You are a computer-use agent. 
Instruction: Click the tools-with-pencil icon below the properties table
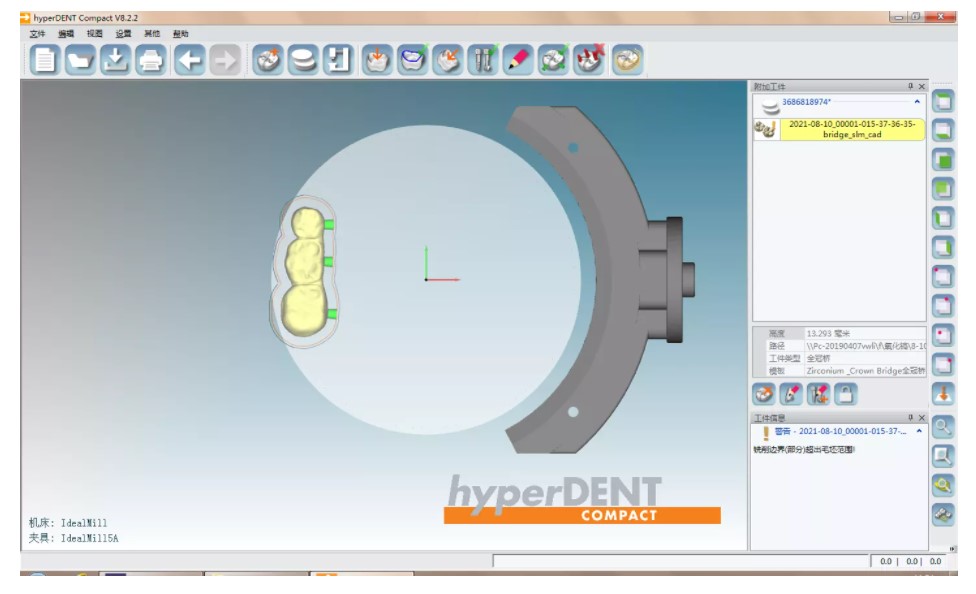click(x=819, y=394)
